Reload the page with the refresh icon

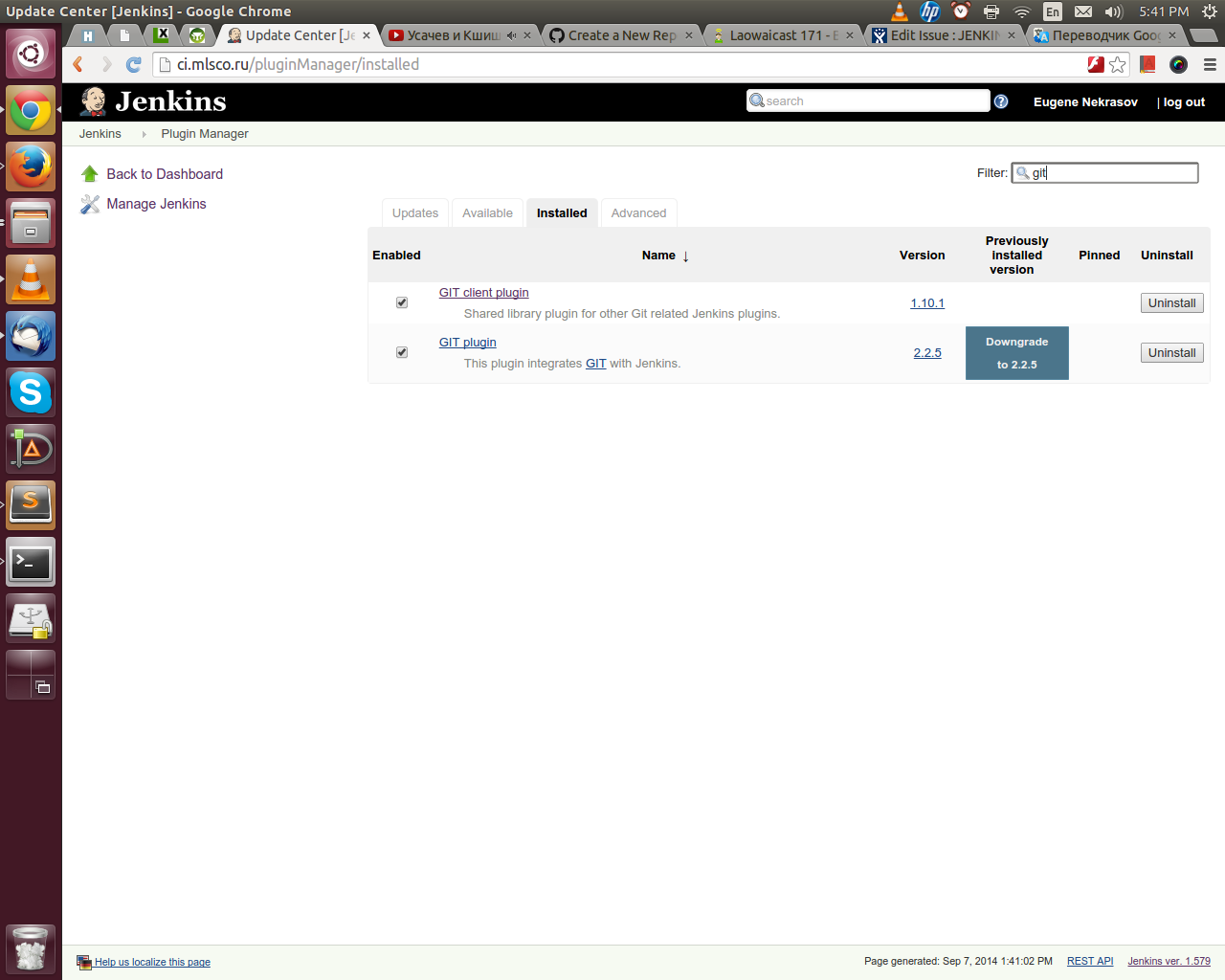tap(134, 64)
